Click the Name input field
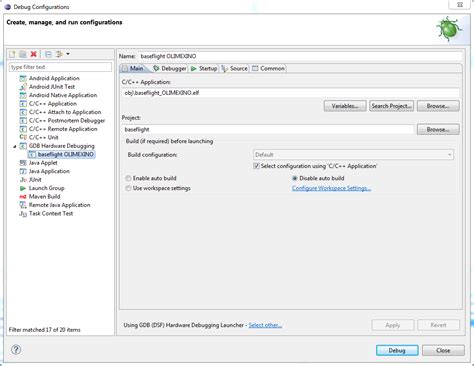The image size is (474, 366). click(x=300, y=56)
